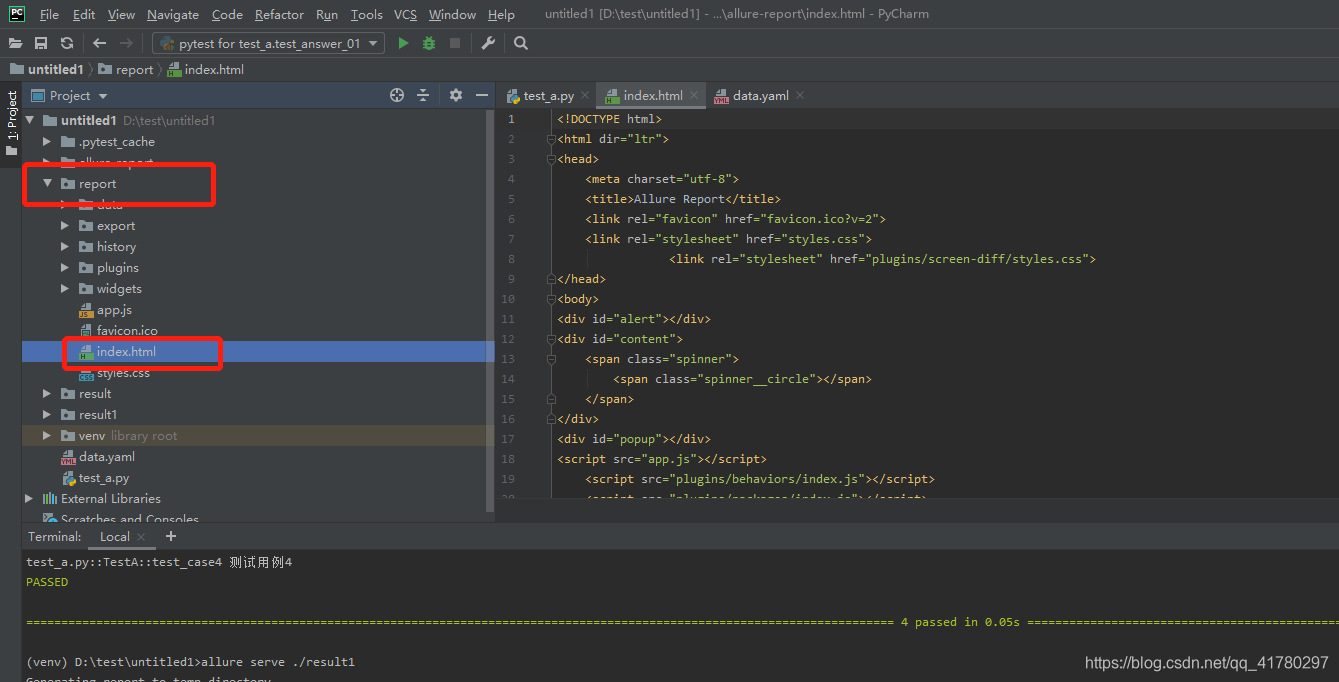Start debugging with the bug icon
The height and width of the screenshot is (682, 1339).
pyautogui.click(x=429, y=43)
